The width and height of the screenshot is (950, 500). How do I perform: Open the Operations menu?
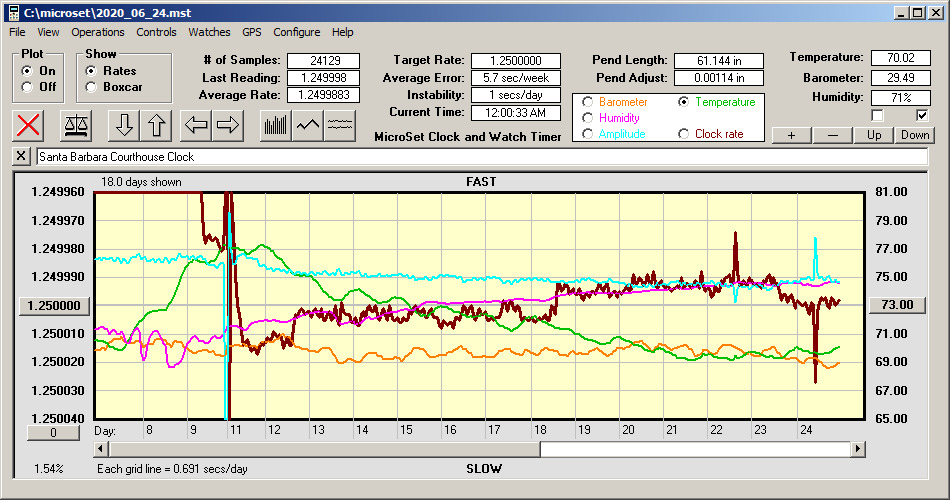(98, 32)
